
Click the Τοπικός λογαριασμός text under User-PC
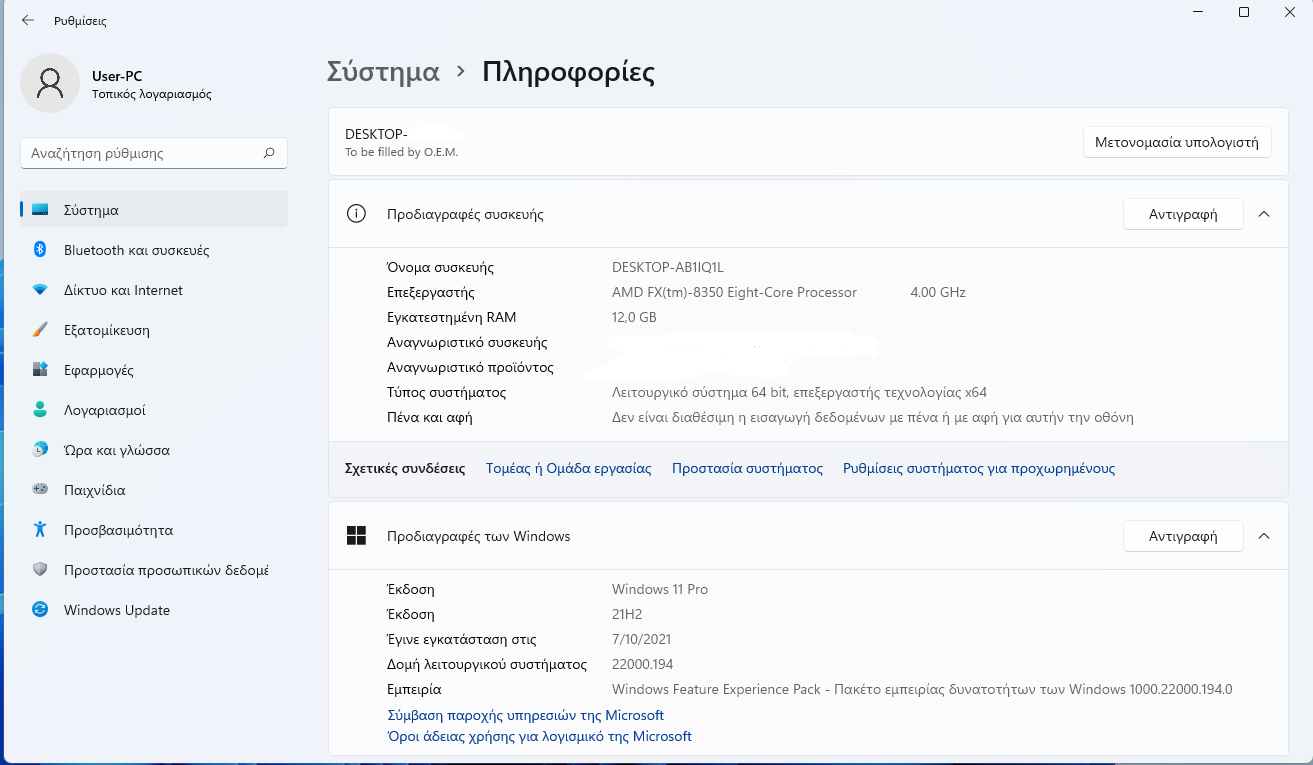[x=151, y=94]
